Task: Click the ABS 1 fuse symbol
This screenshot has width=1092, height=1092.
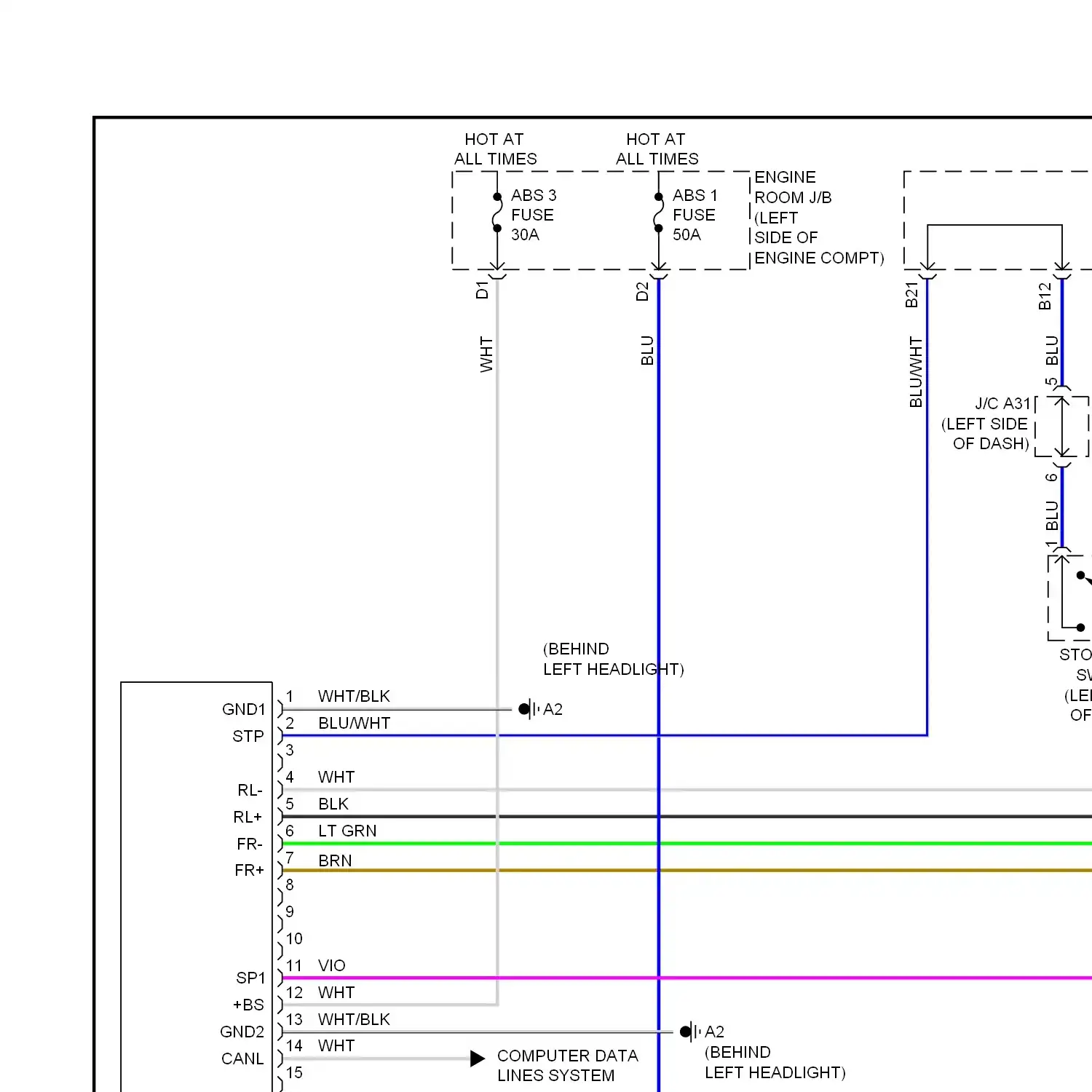Action: [x=658, y=213]
